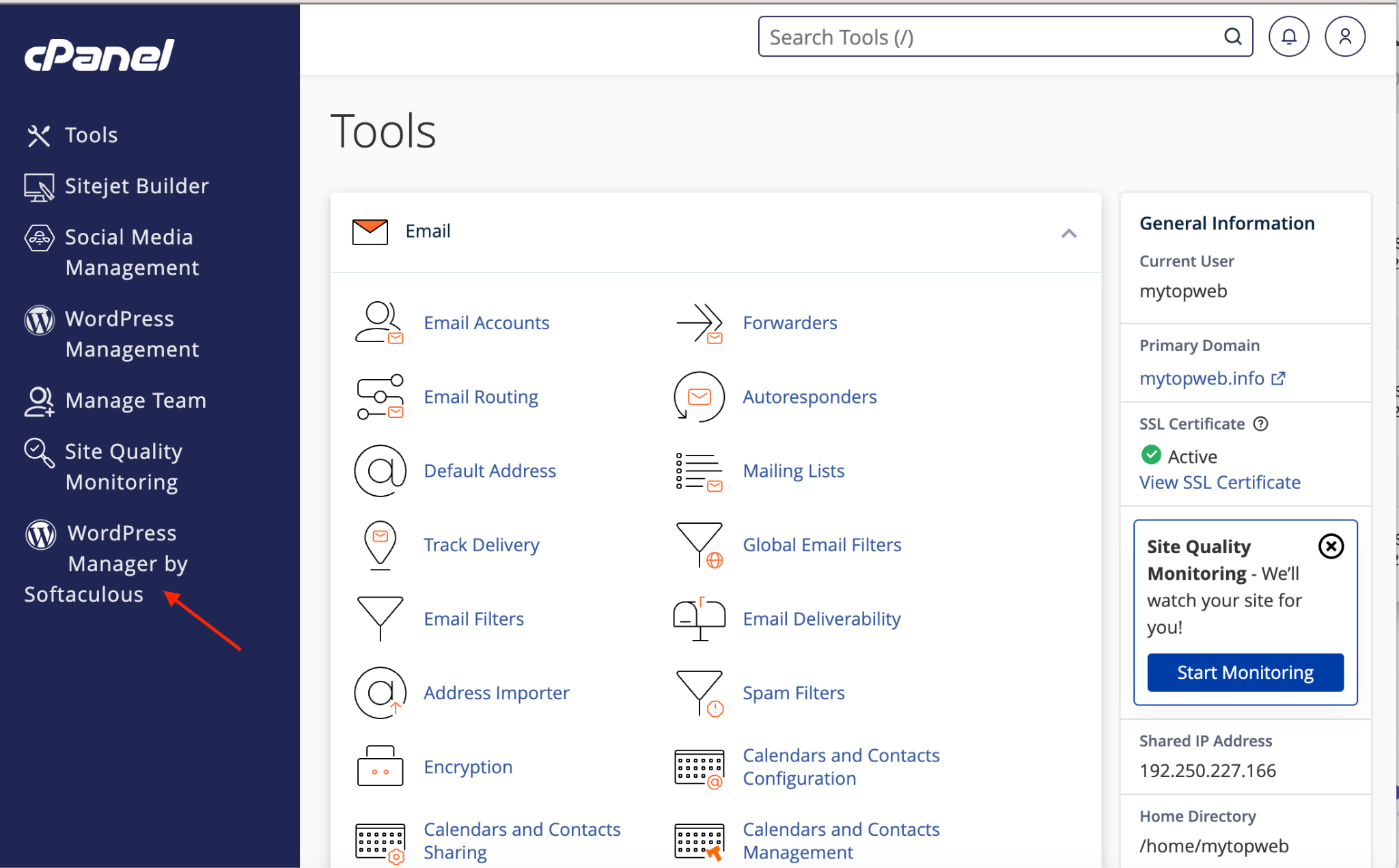Open the Email Deliverability link
Viewport: 1399px width, 868px height.
(x=822, y=619)
